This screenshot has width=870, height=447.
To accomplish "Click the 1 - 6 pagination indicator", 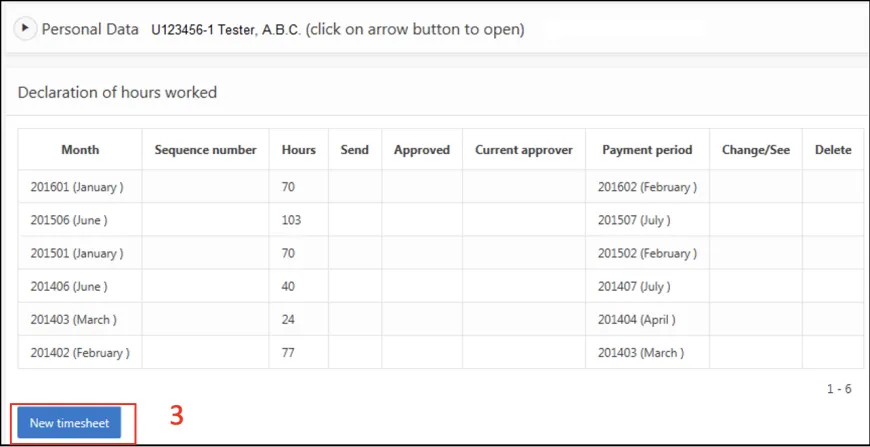I will coord(839,389).
